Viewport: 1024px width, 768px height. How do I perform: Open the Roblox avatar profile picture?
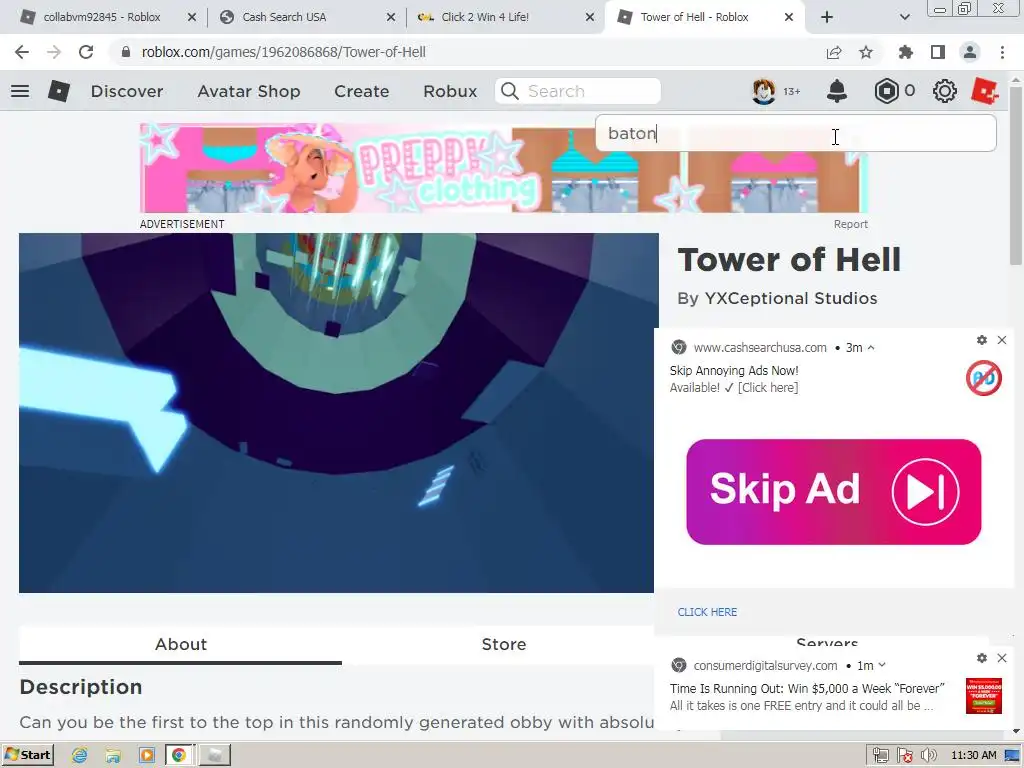[763, 91]
